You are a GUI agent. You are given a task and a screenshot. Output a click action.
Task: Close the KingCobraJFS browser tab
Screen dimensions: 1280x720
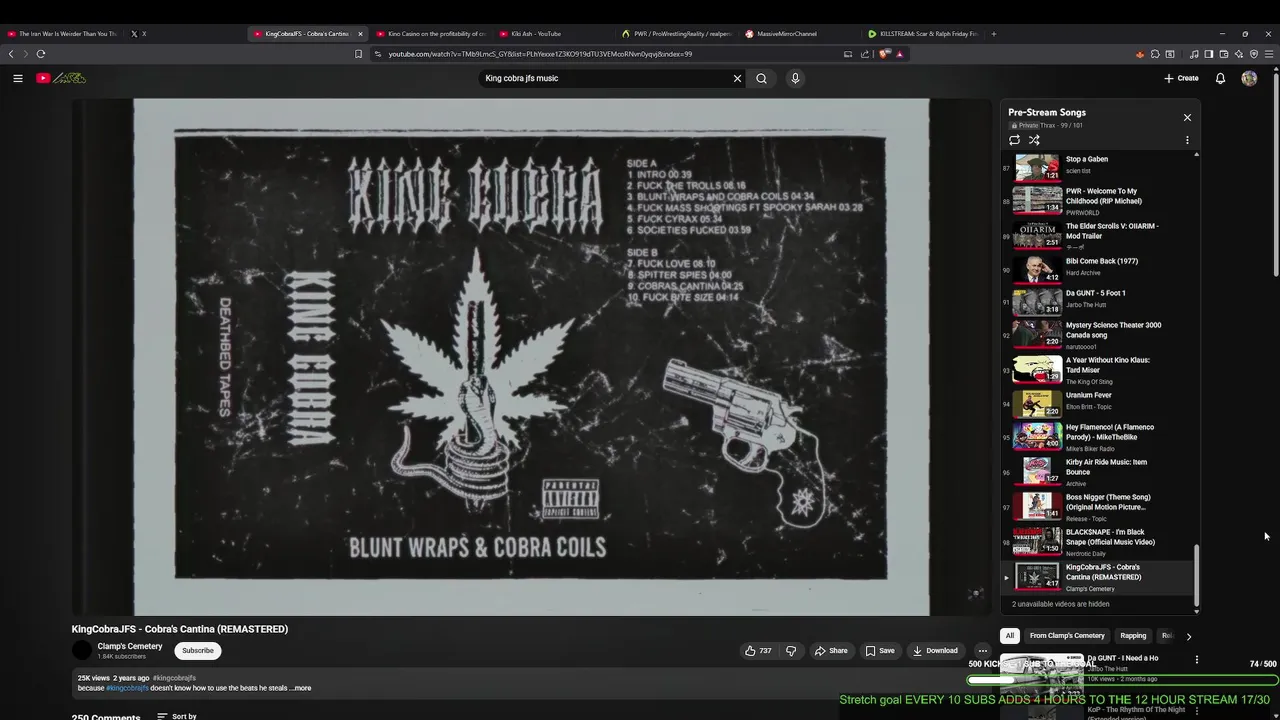click(361, 34)
